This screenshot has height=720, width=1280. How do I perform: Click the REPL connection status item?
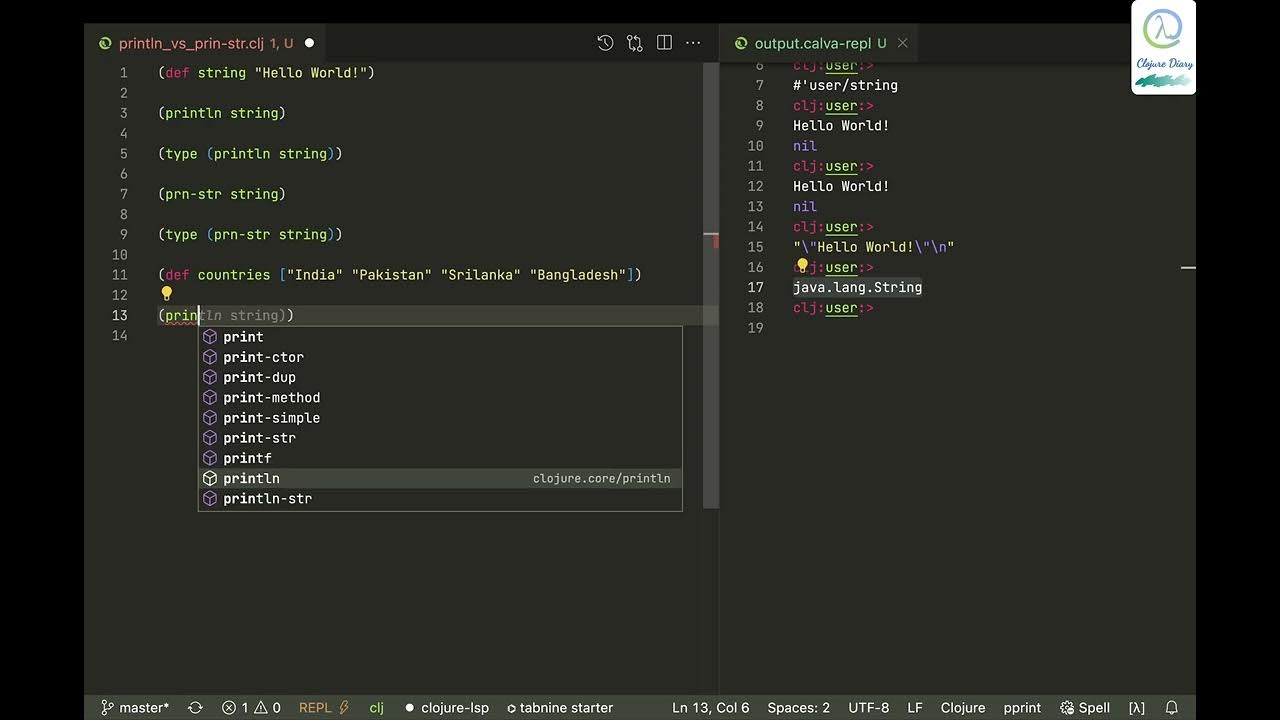(x=323, y=707)
